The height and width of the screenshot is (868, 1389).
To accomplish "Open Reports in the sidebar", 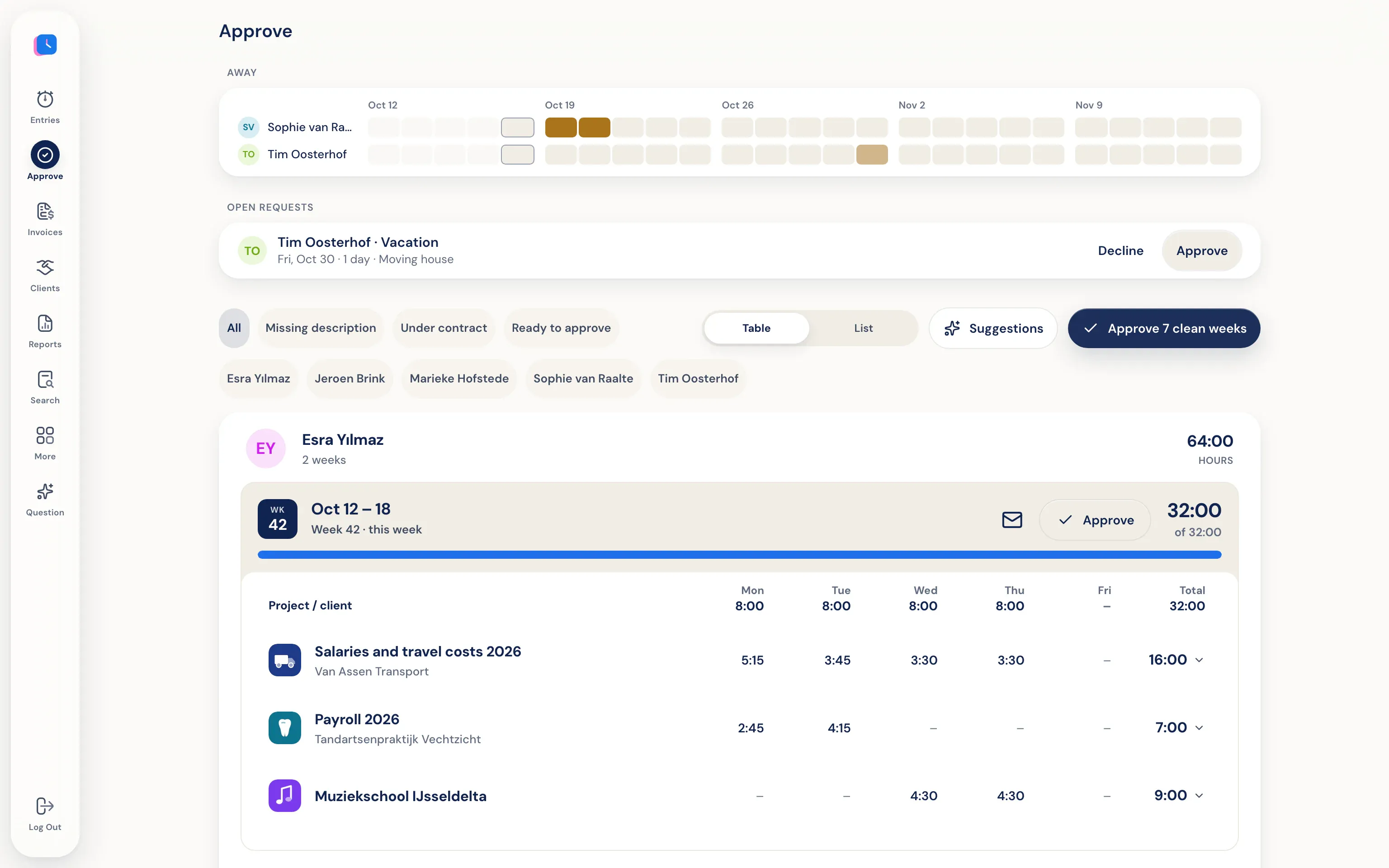I will [45, 331].
